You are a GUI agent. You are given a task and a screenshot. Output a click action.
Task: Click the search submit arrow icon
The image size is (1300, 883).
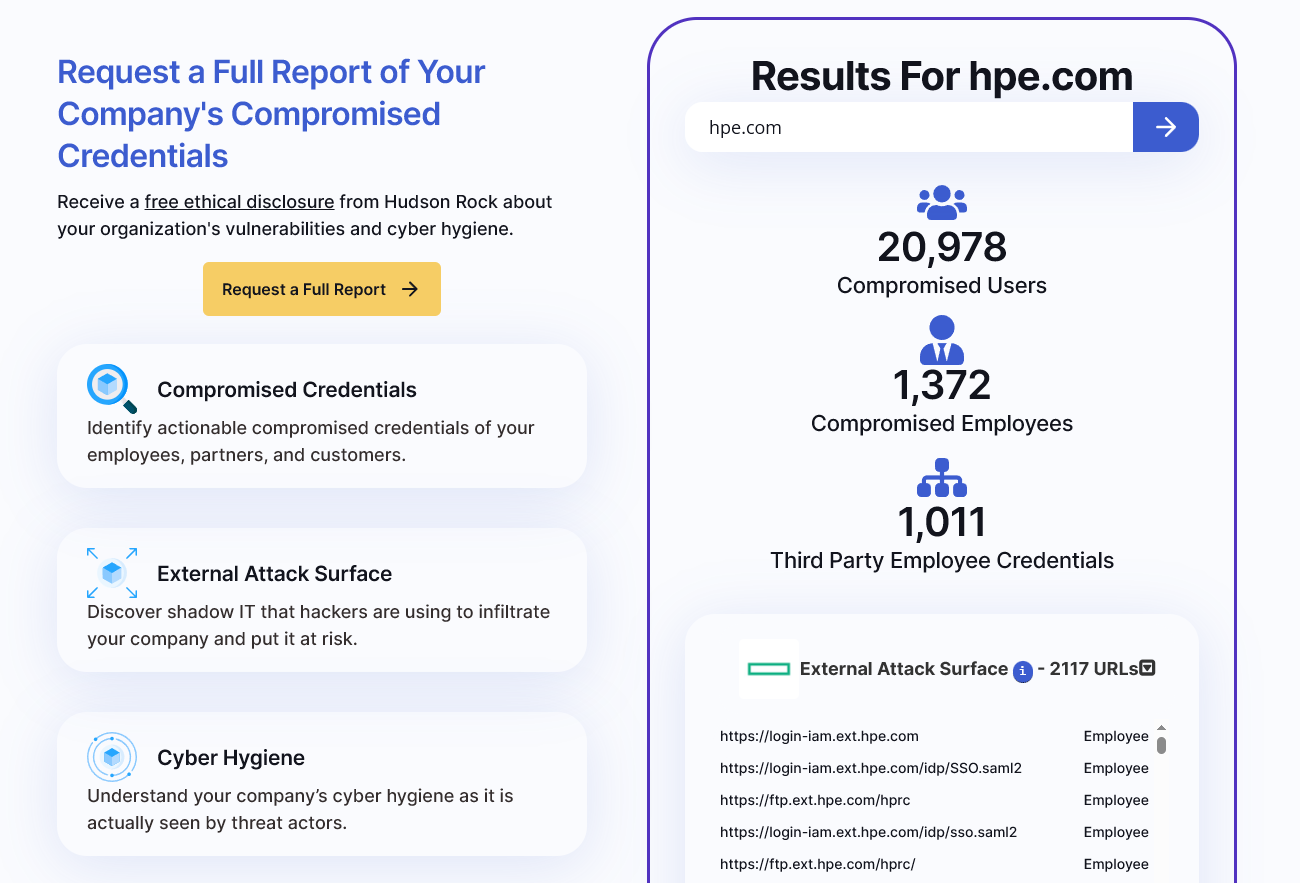pos(1166,127)
